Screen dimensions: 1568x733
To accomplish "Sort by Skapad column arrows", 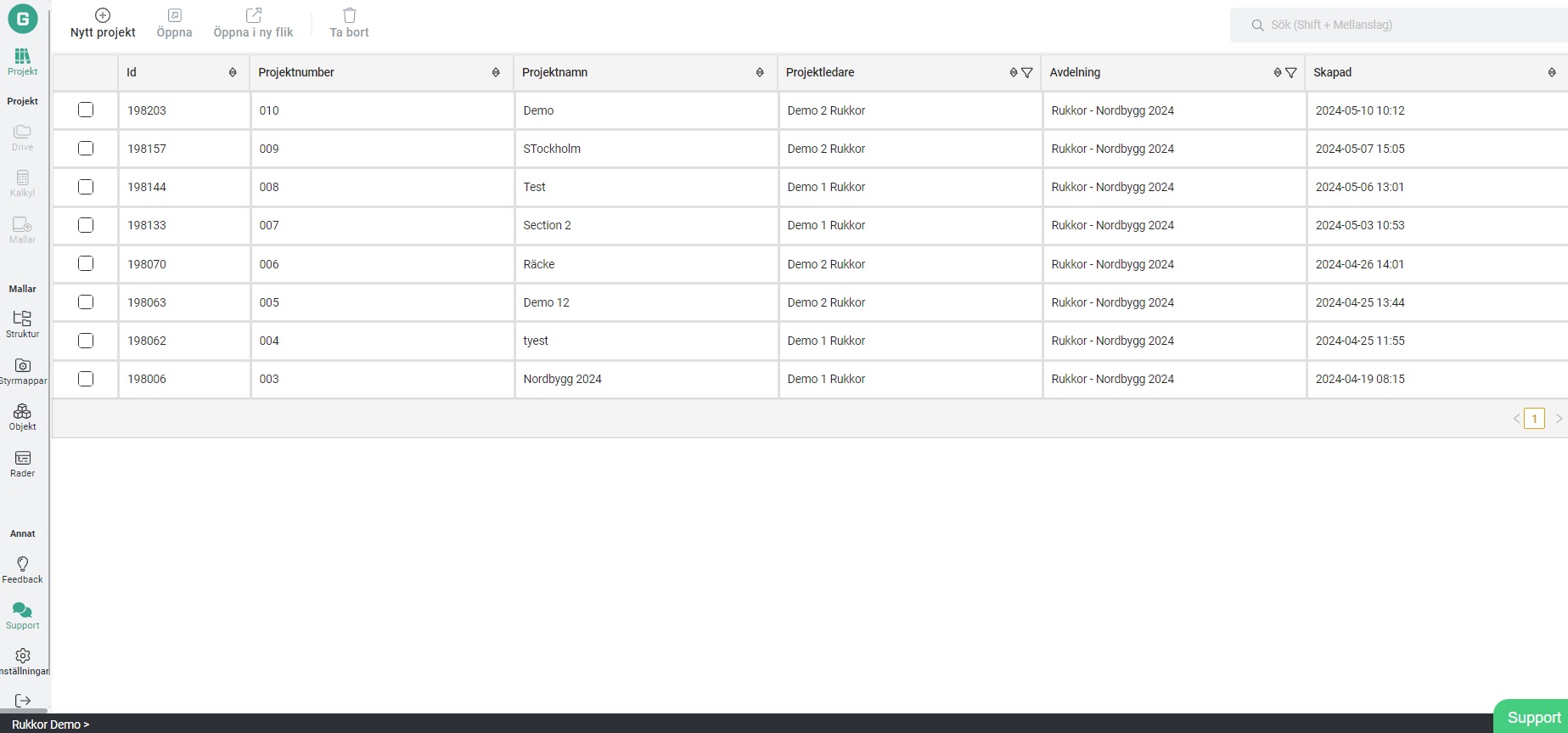I will point(1552,72).
